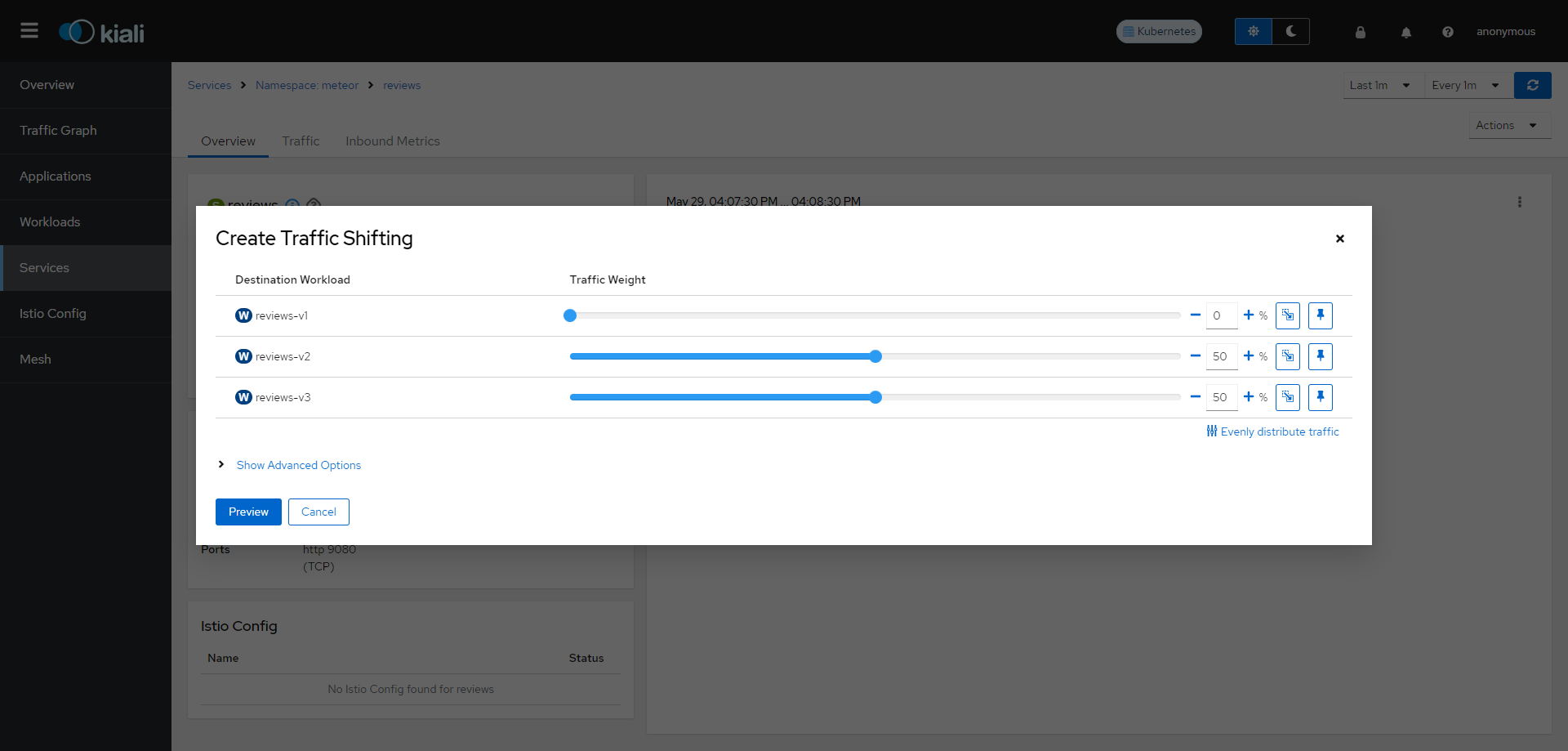
Task: Open Istio Config in sidebar
Action: tap(86, 314)
